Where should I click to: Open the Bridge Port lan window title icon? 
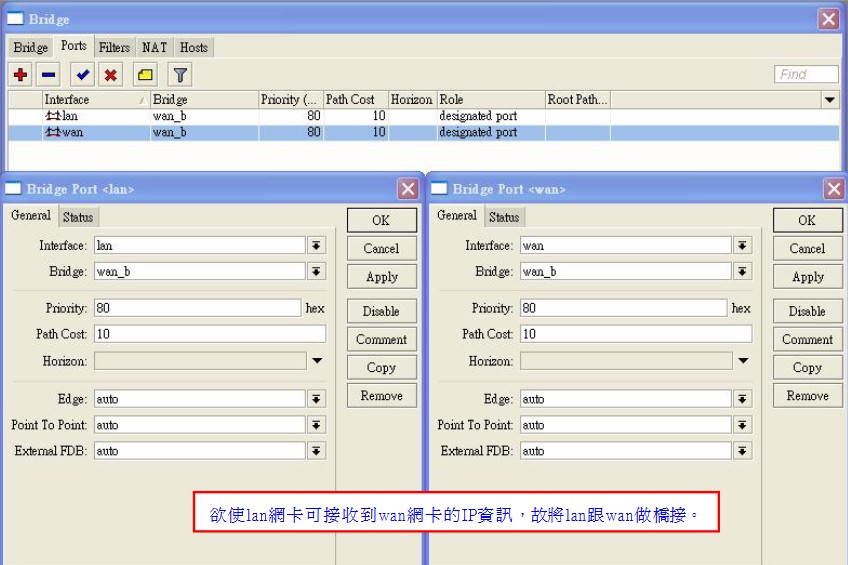[x=13, y=189]
